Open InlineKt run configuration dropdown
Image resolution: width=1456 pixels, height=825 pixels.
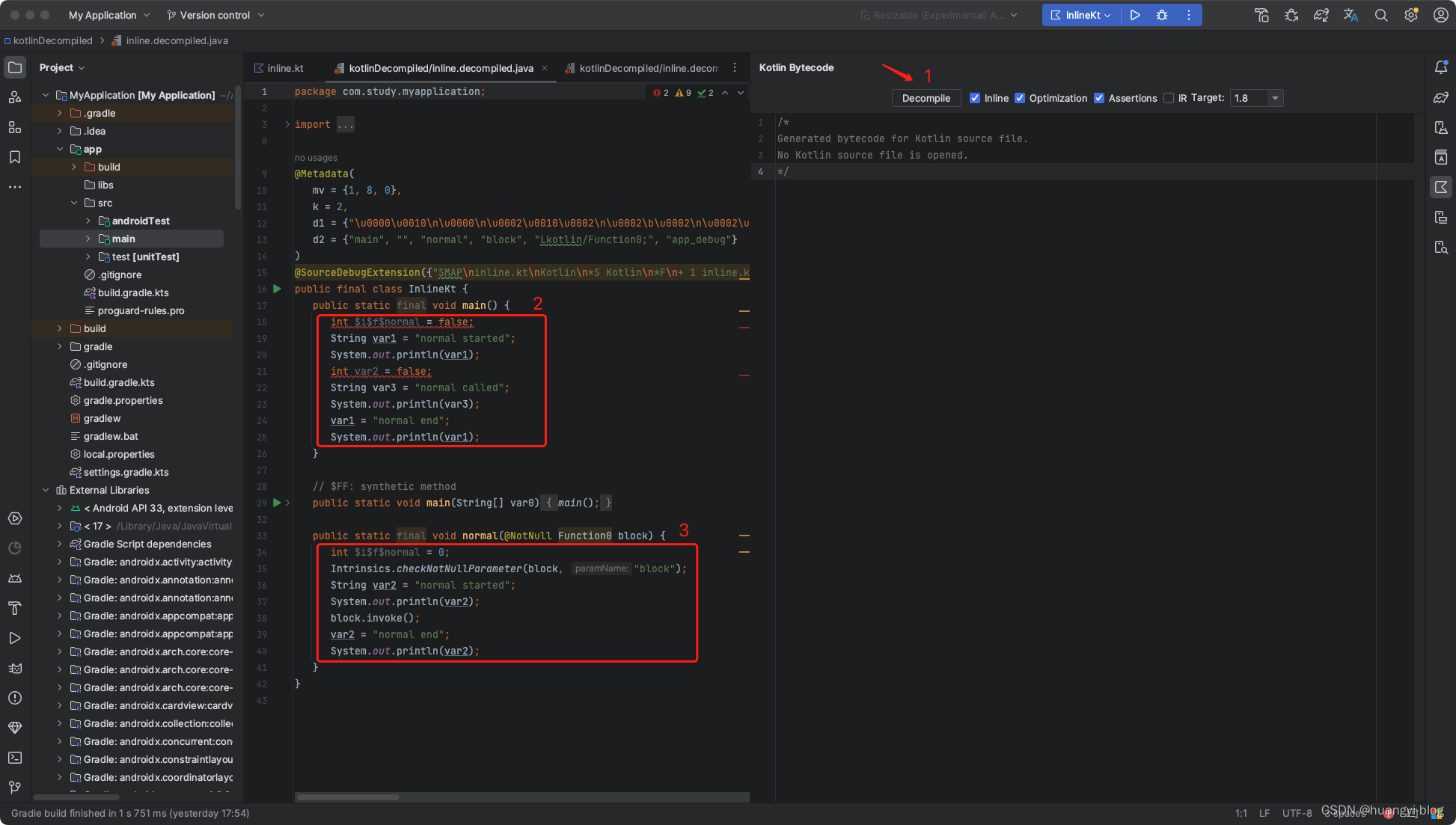pos(1082,15)
